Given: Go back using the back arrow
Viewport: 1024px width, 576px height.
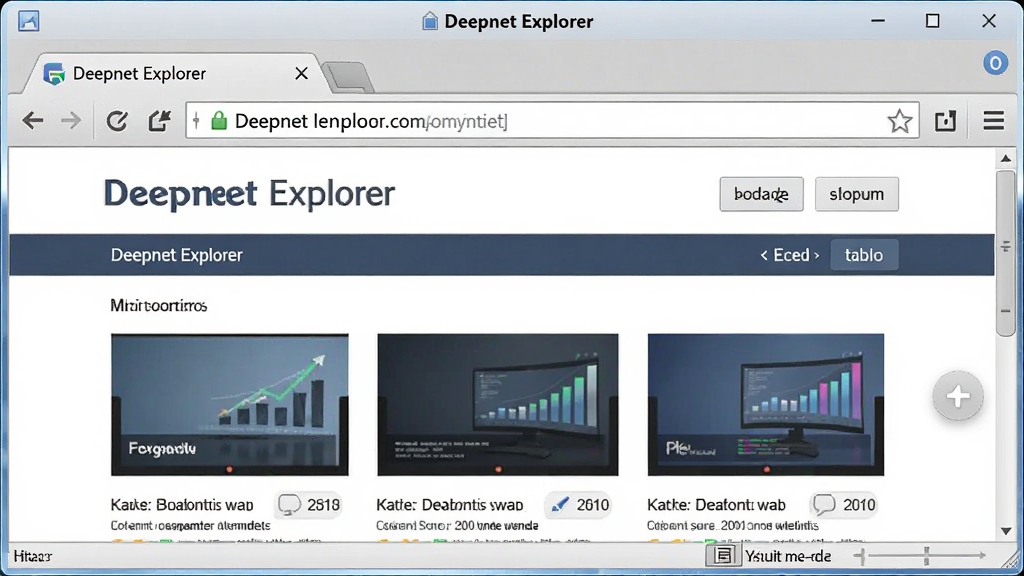Looking at the screenshot, I should tap(32, 120).
